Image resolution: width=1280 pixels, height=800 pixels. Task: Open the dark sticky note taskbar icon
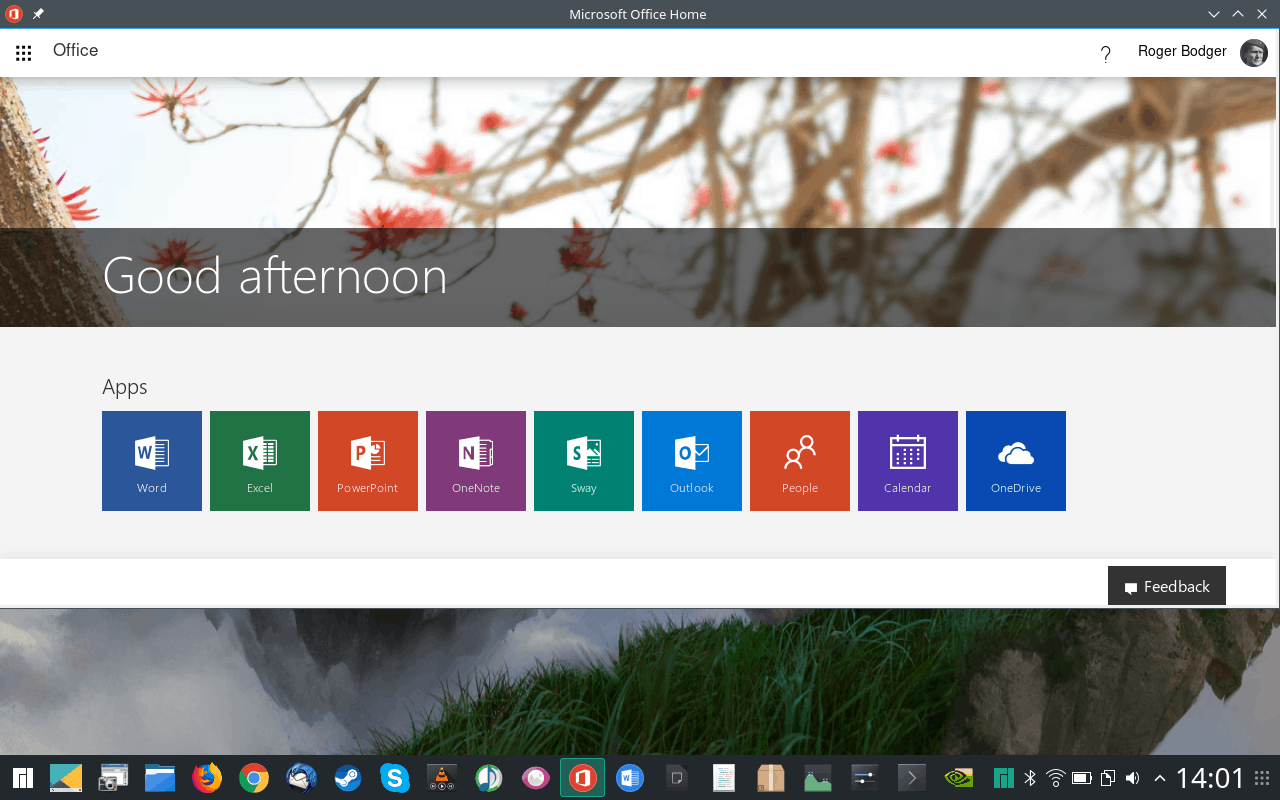click(677, 778)
